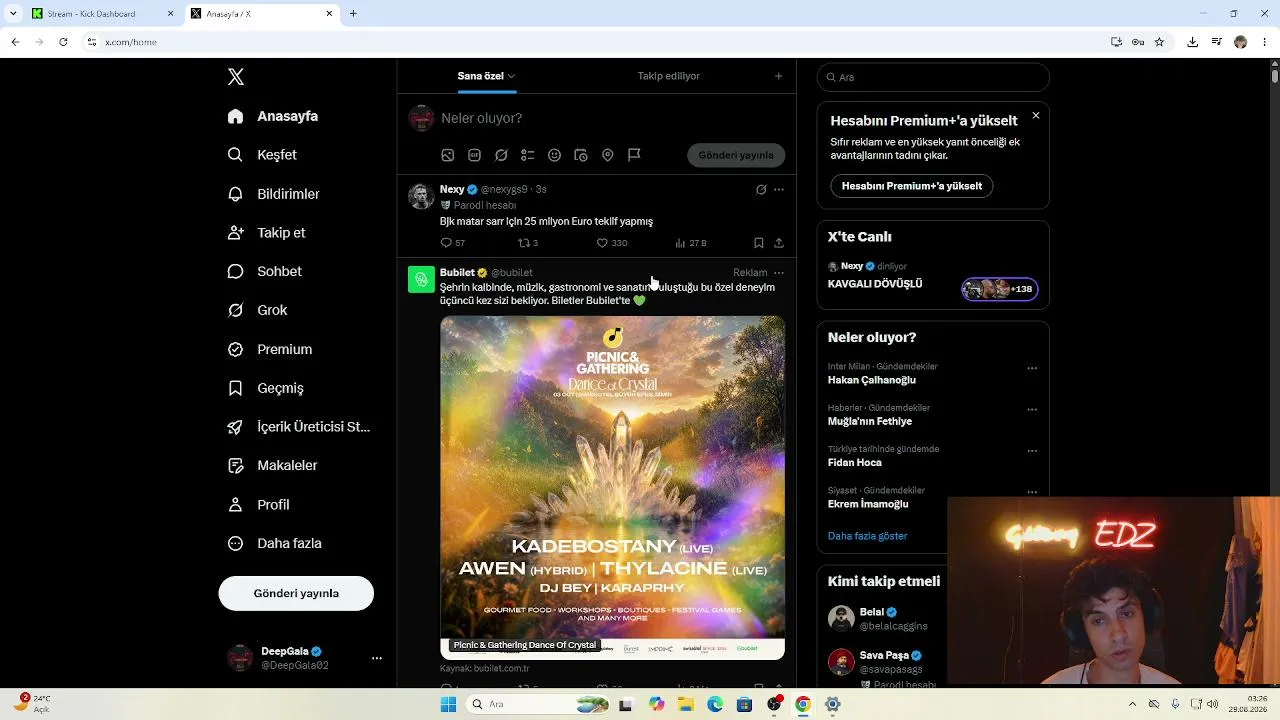
Task: Switch to the Stream - Kick Dashboard tab
Action: point(102,14)
